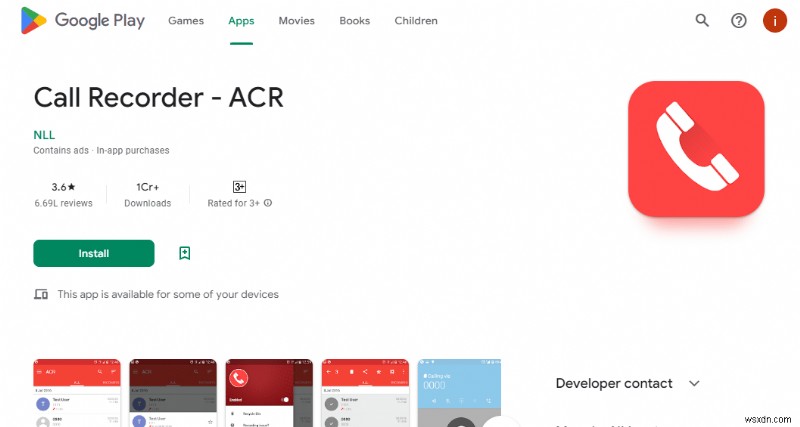The image size is (800, 427).
Task: Switch to the Games tab
Action: [x=185, y=21]
